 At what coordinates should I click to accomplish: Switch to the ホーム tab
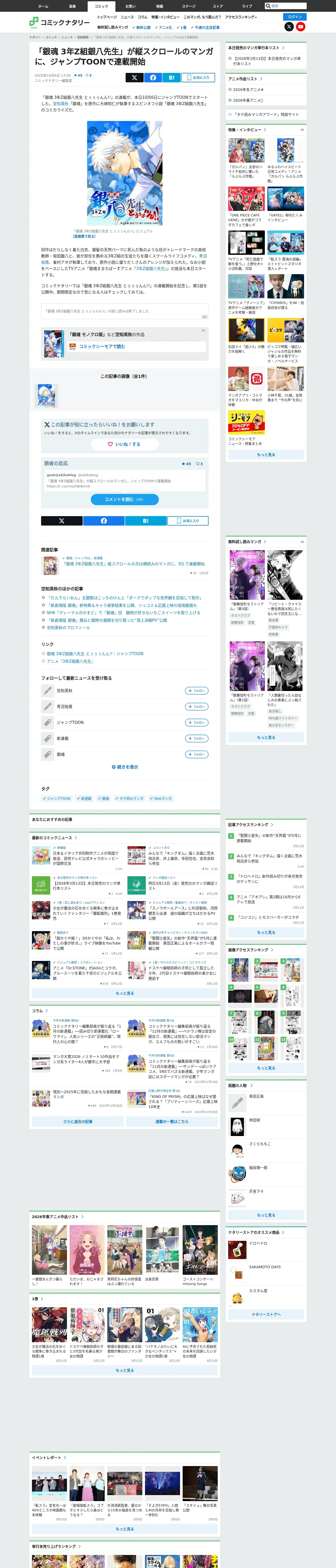(x=43, y=6)
